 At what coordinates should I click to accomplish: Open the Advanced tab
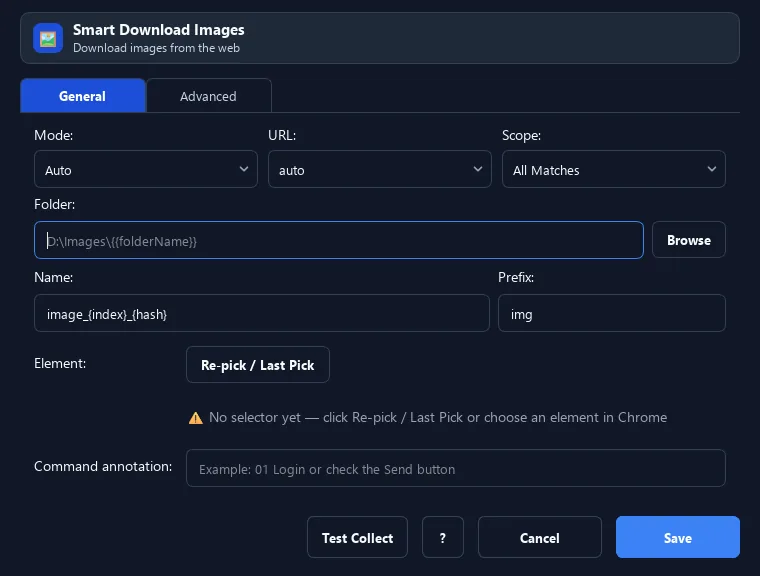(x=208, y=96)
